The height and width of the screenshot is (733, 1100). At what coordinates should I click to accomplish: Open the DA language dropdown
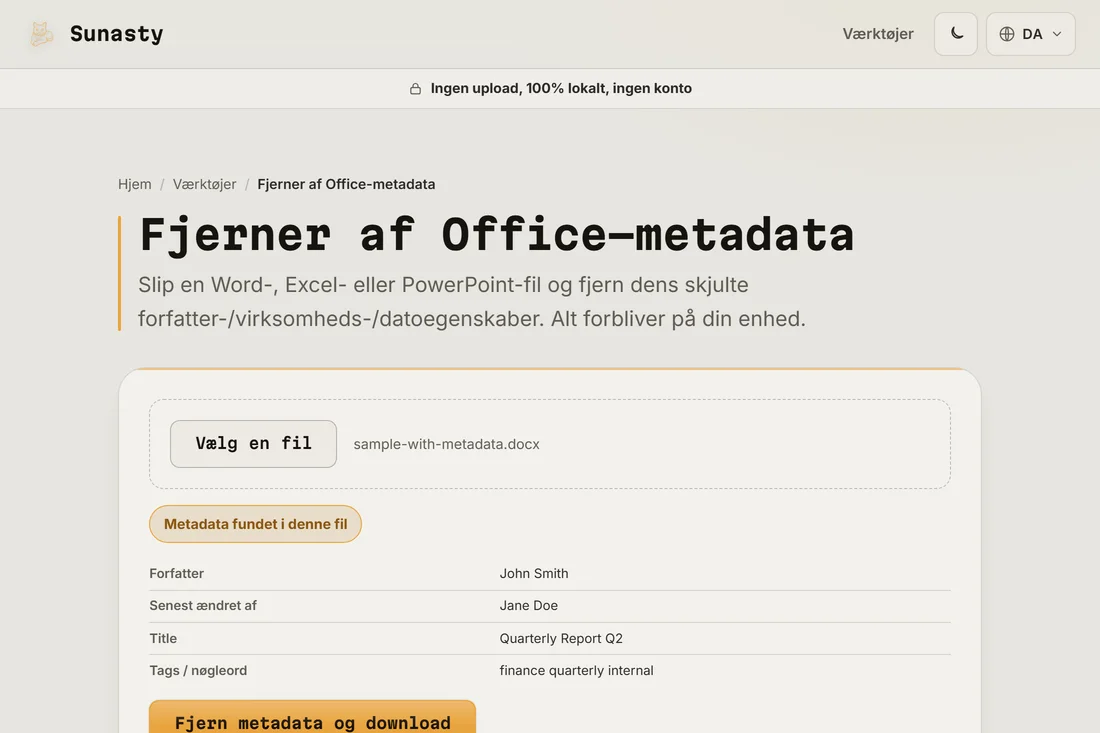1030,34
